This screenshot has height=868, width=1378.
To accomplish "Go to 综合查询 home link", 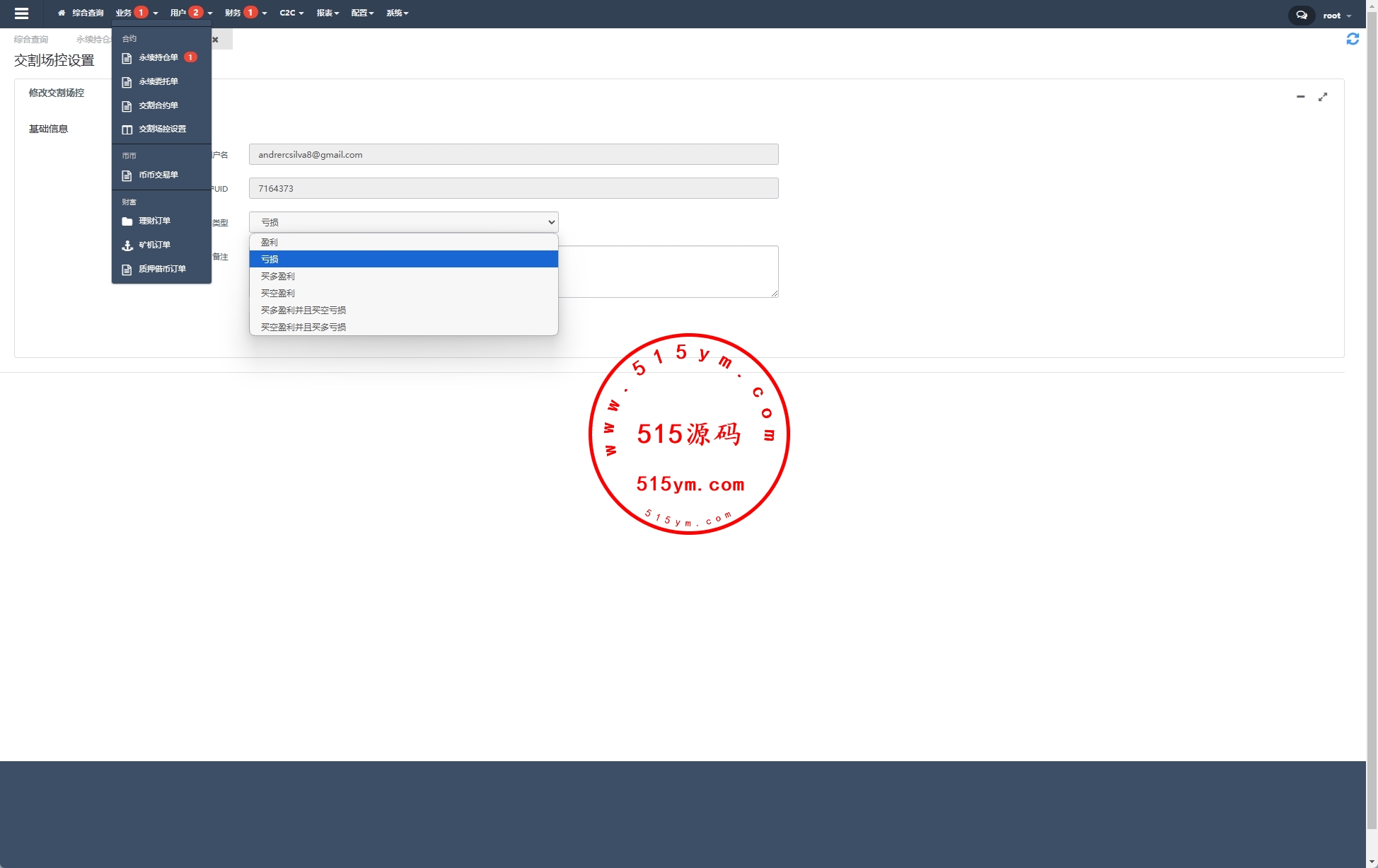I will coord(81,13).
